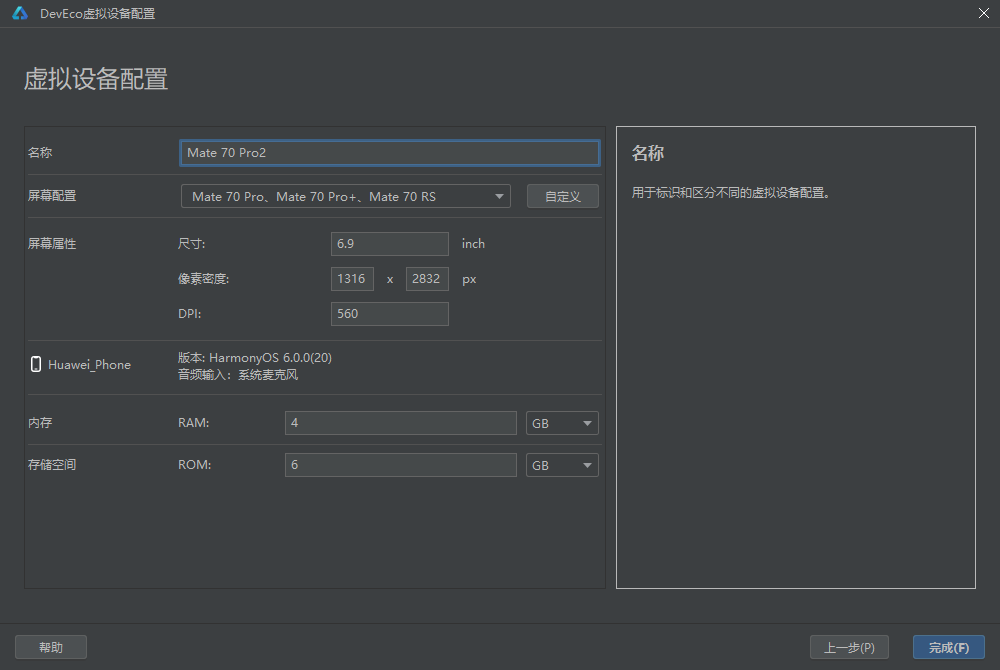Finish setup with the 完成(F) button
This screenshot has height=670, width=1000.
948,647
